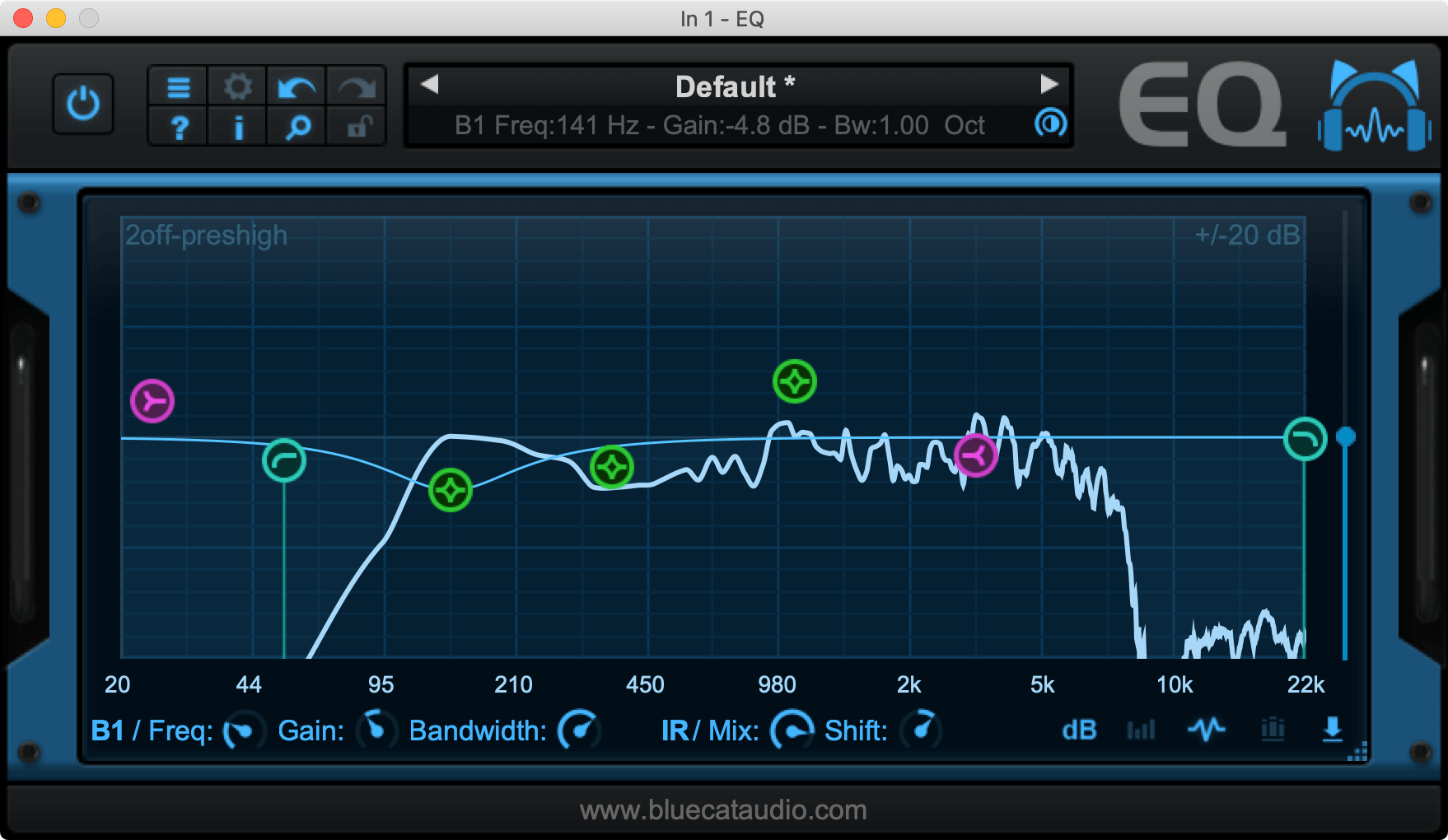Click the vertical output gain slider handle
Image resolution: width=1448 pixels, height=840 pixels.
click(x=1345, y=436)
